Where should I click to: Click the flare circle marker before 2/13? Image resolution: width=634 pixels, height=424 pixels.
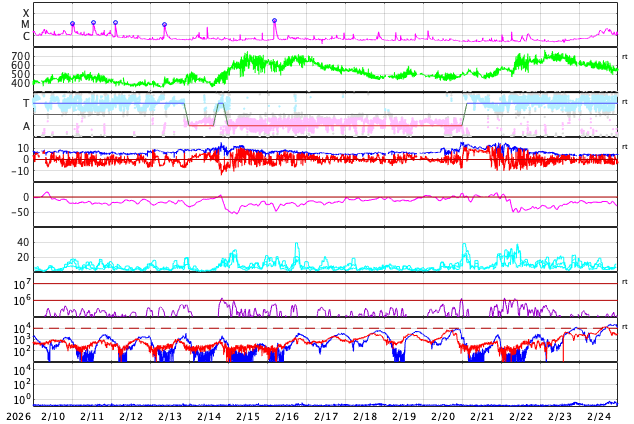click(x=165, y=25)
